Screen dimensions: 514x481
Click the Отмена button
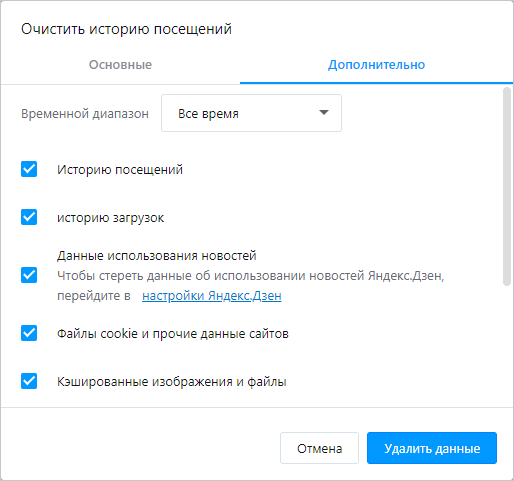319,448
